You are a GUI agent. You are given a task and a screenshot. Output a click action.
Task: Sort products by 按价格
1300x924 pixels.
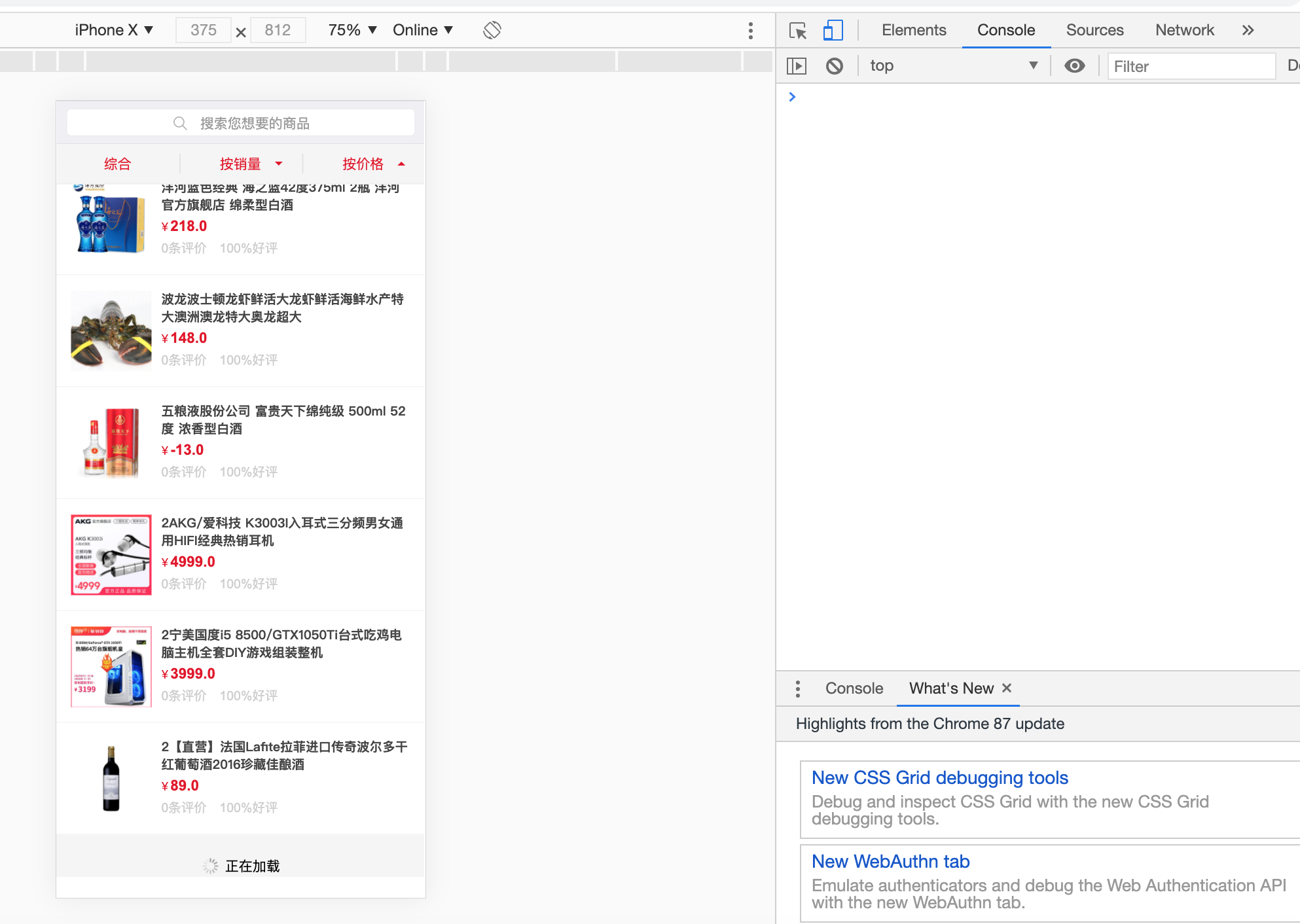pyautogui.click(x=363, y=164)
